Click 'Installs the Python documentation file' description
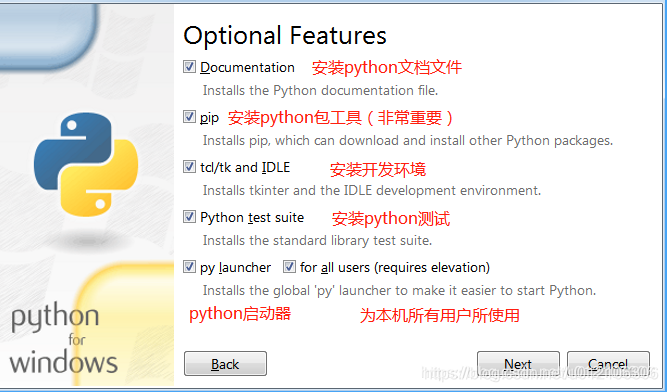This screenshot has height=392, width=668. (x=320, y=91)
